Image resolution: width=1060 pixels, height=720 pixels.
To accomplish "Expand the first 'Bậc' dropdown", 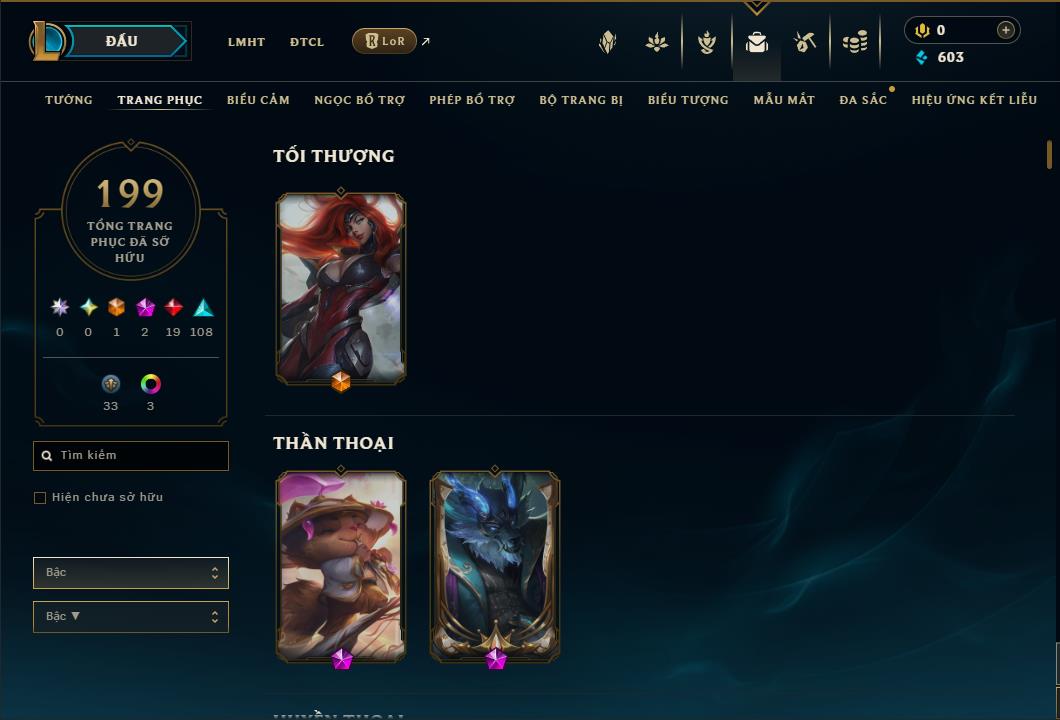I will 130,573.
